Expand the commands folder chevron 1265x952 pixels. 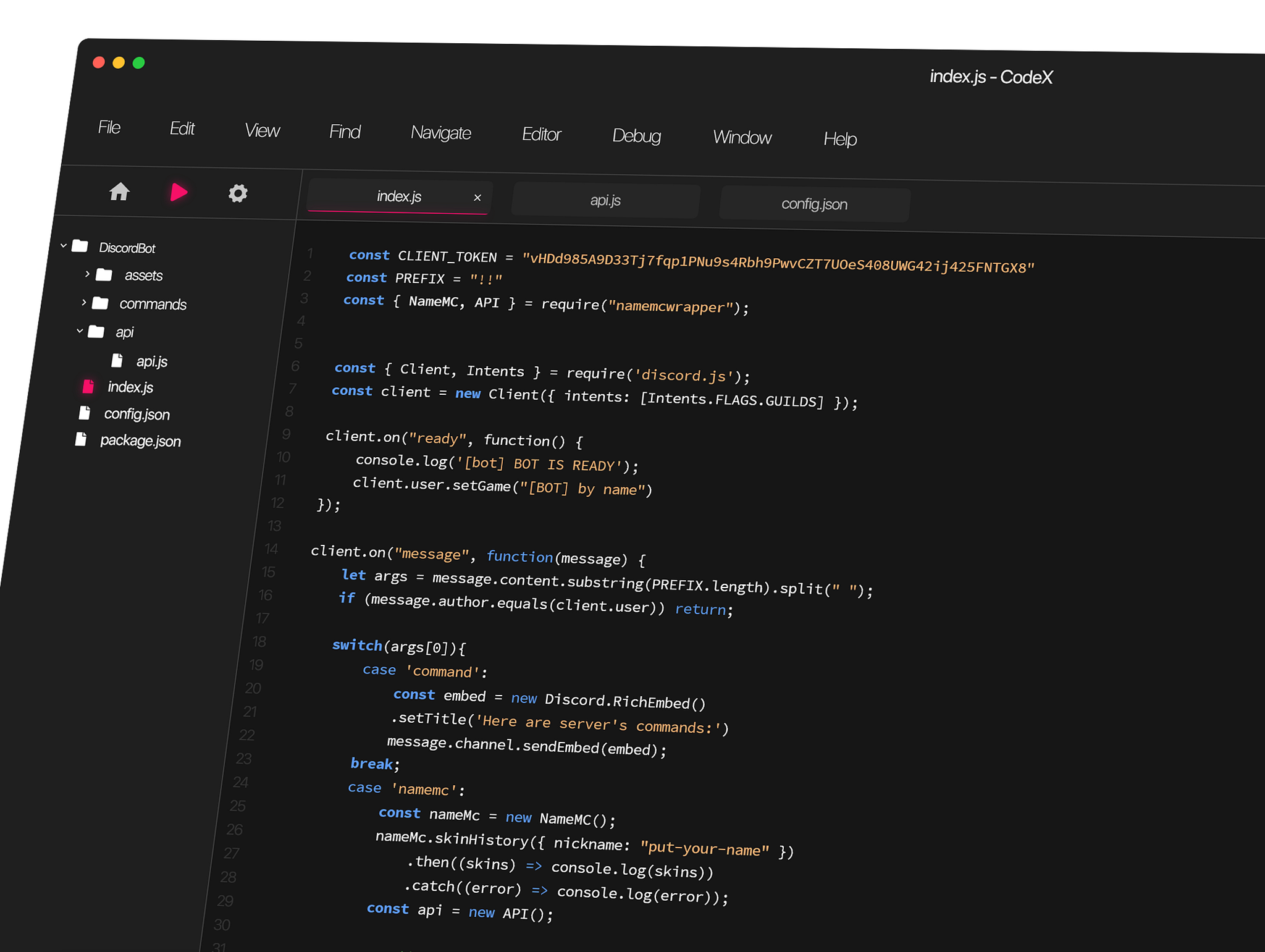point(83,303)
